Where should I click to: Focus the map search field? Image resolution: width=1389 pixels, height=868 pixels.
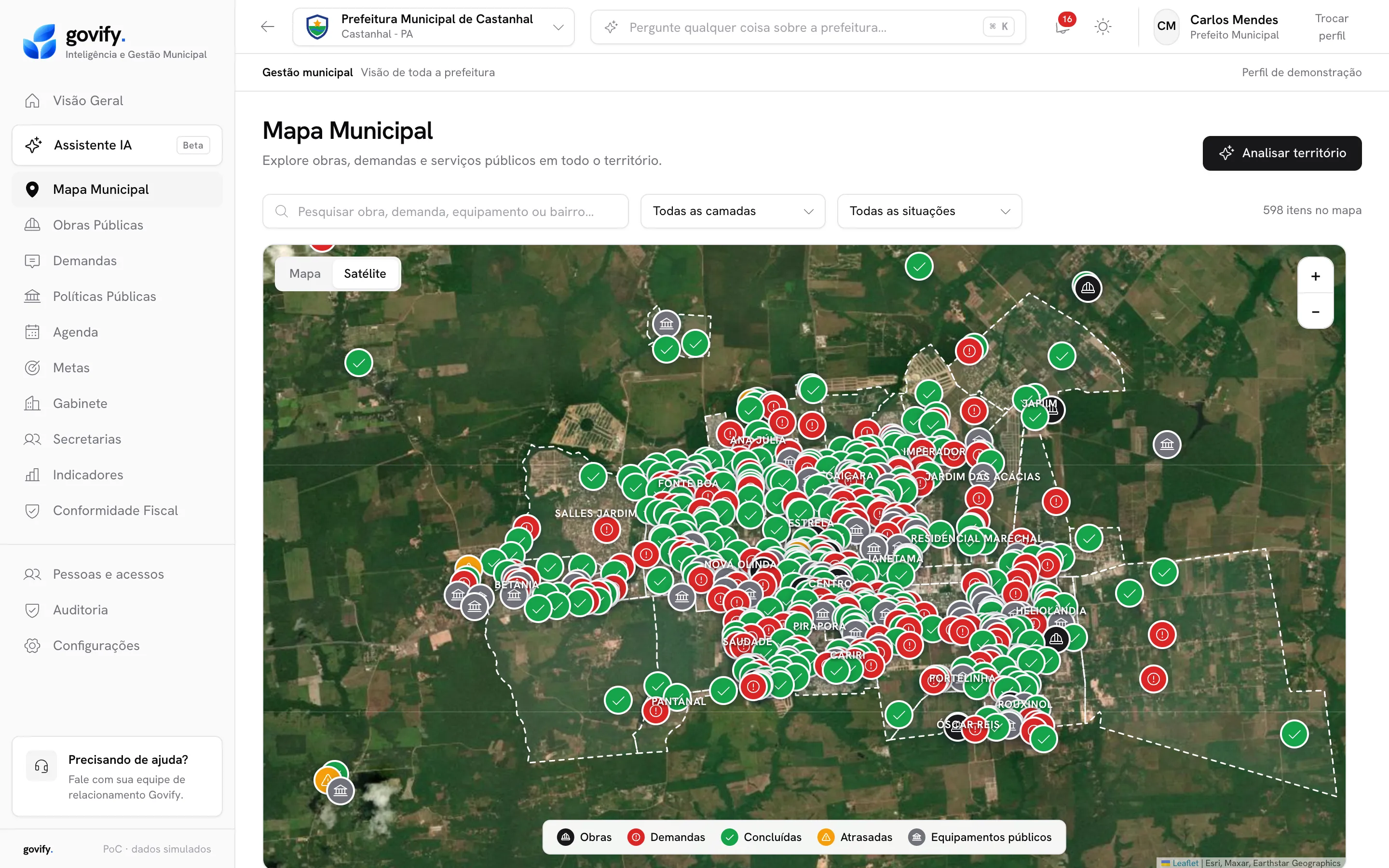[446, 211]
